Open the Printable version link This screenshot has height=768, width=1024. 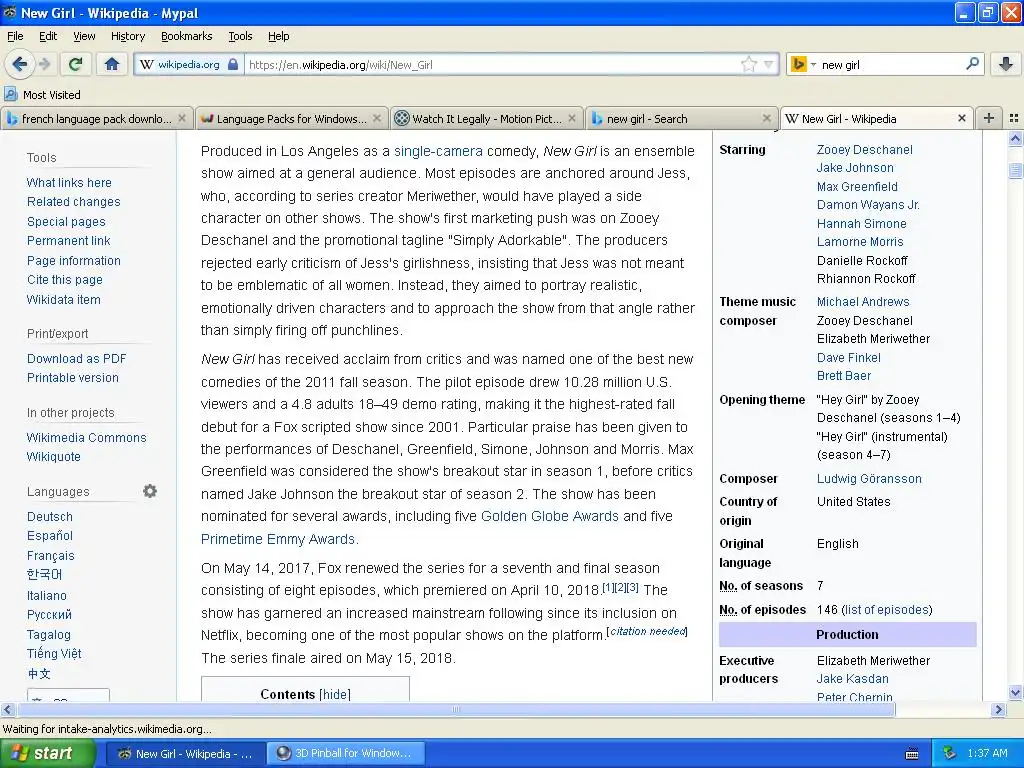click(x=72, y=377)
